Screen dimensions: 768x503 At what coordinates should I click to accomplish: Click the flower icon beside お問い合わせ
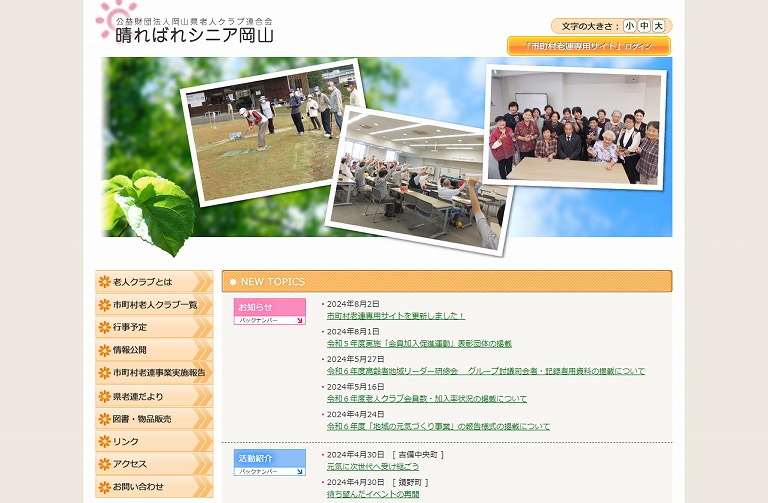(x=104, y=487)
